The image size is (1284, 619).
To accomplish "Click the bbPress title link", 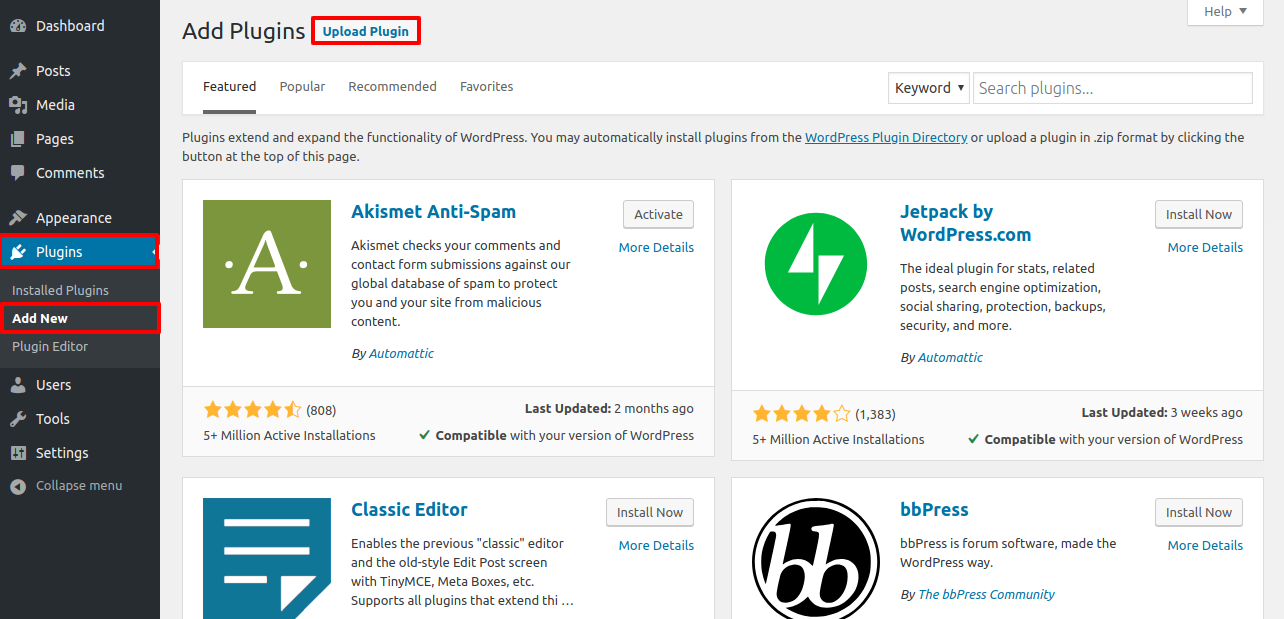I will [934, 510].
